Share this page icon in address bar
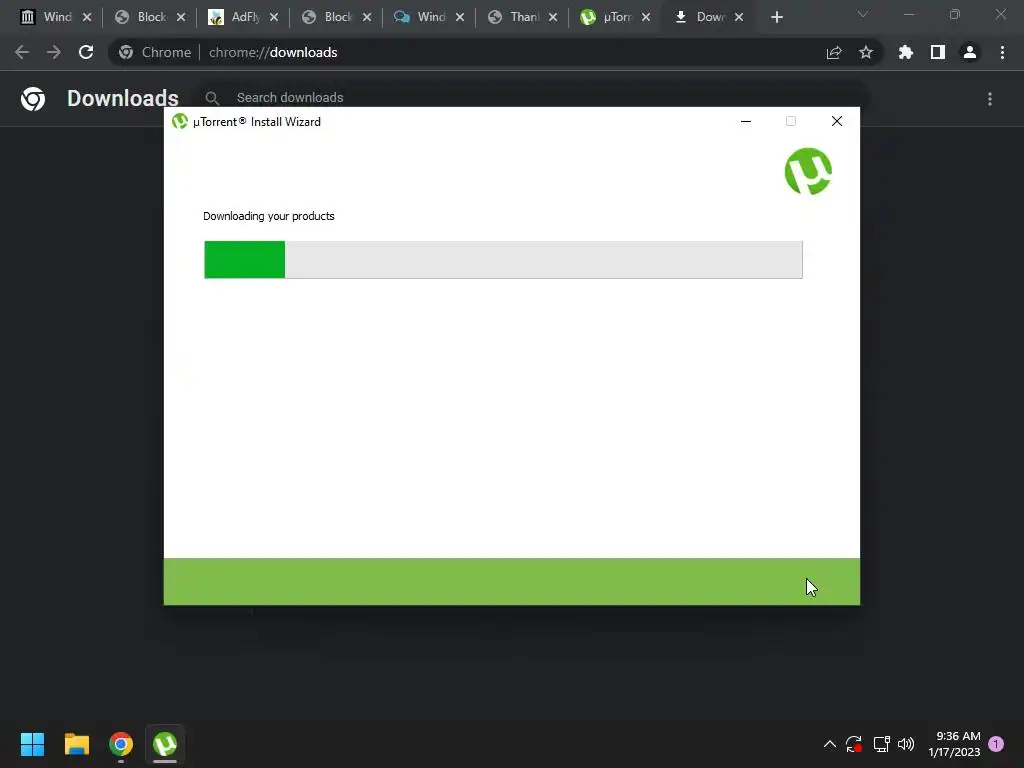The width and height of the screenshot is (1024, 768). click(834, 52)
